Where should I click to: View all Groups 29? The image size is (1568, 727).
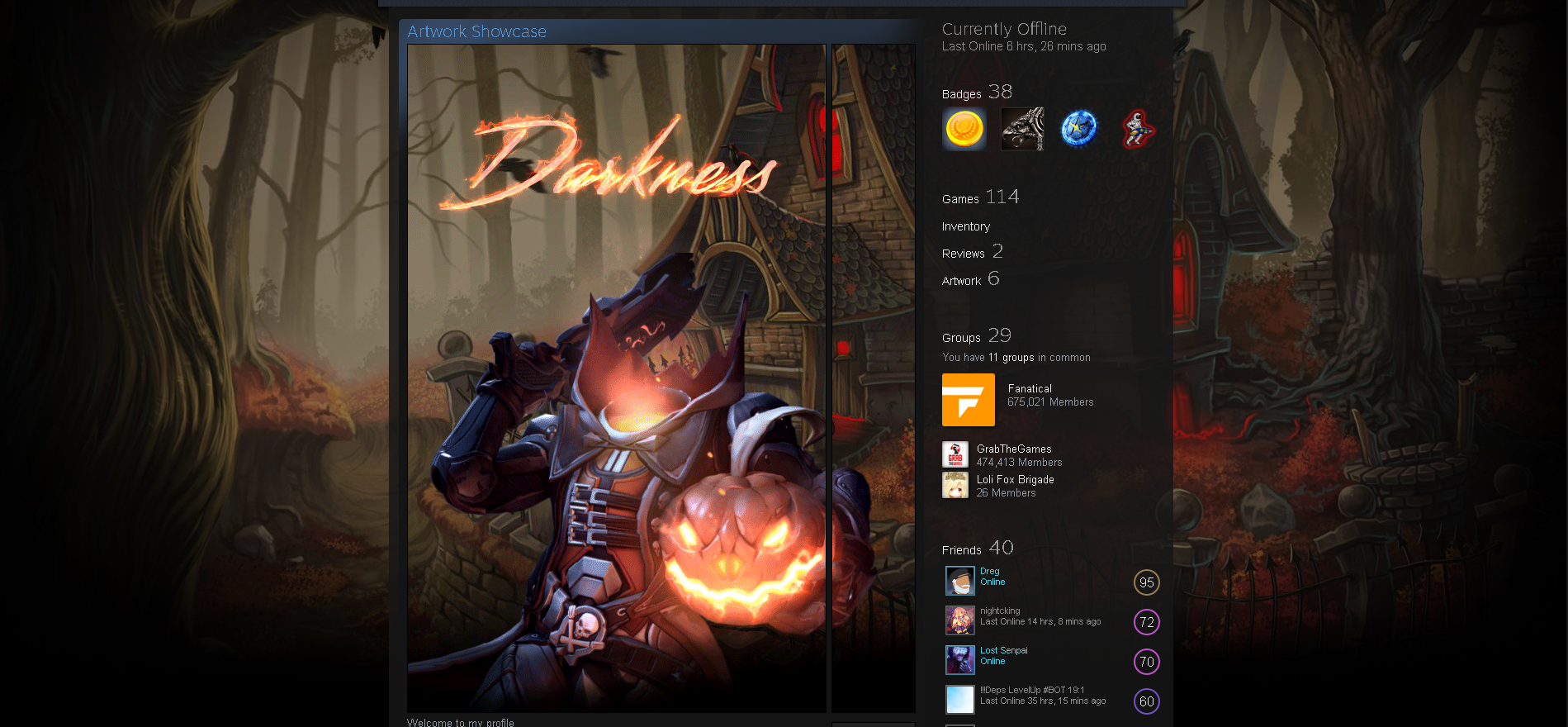[x=977, y=336]
